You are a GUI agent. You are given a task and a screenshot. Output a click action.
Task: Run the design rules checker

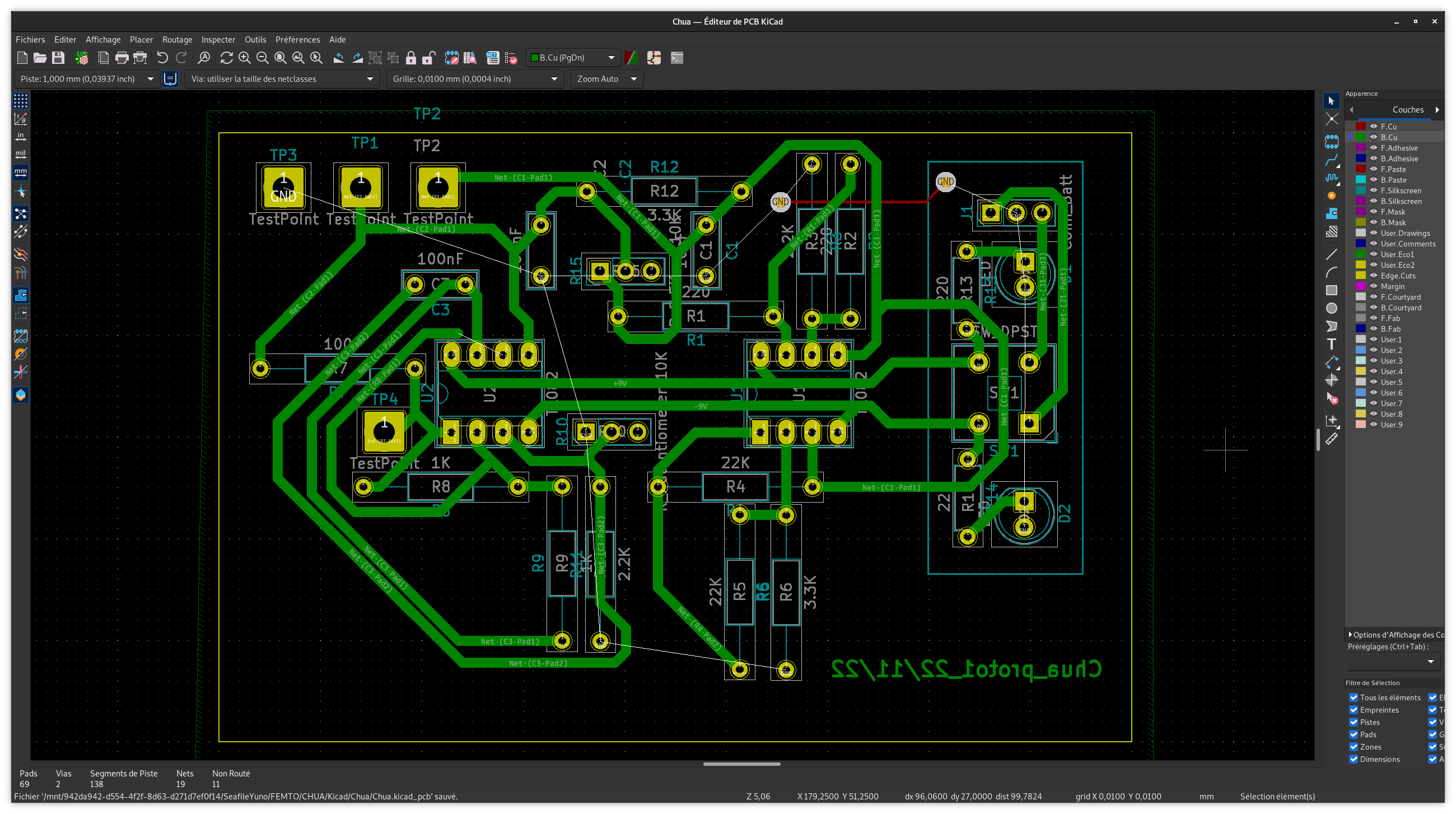(511, 58)
